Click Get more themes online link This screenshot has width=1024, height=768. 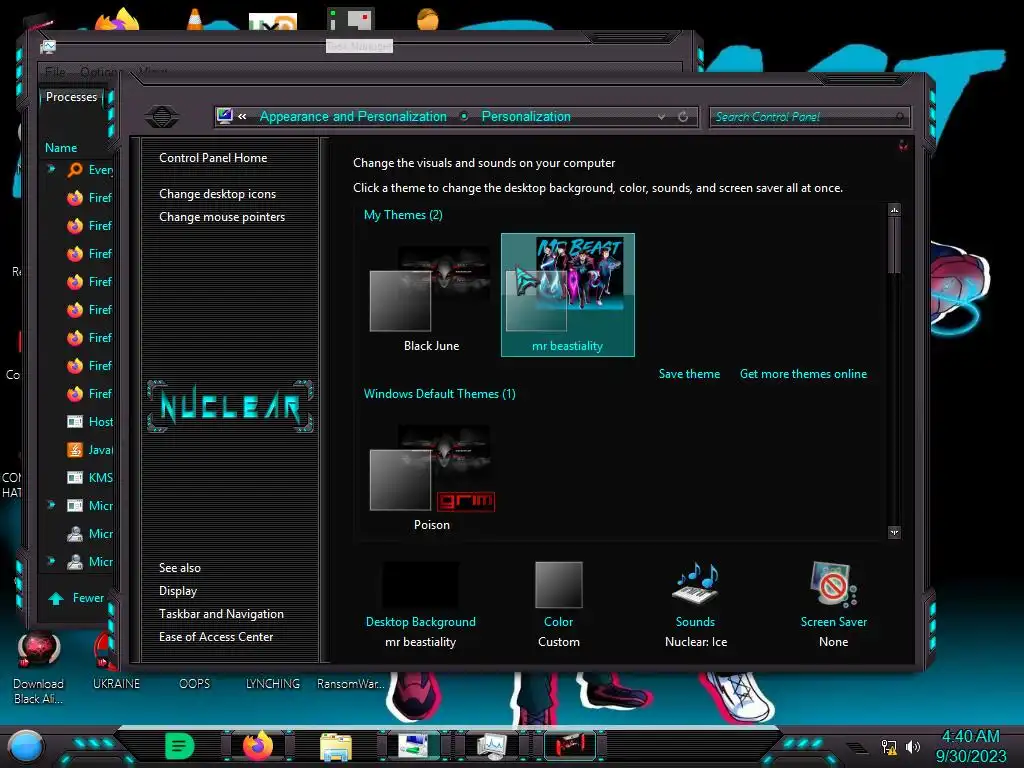pos(803,374)
